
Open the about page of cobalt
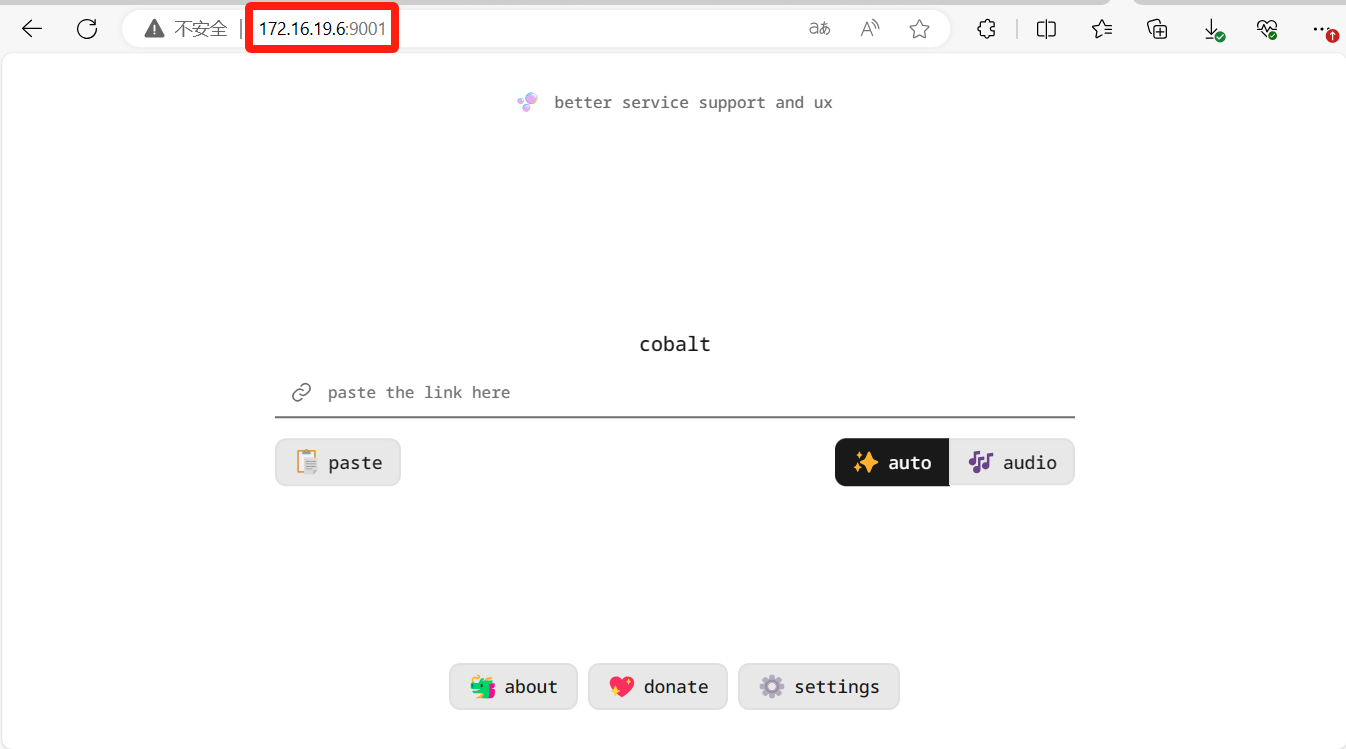click(x=513, y=687)
